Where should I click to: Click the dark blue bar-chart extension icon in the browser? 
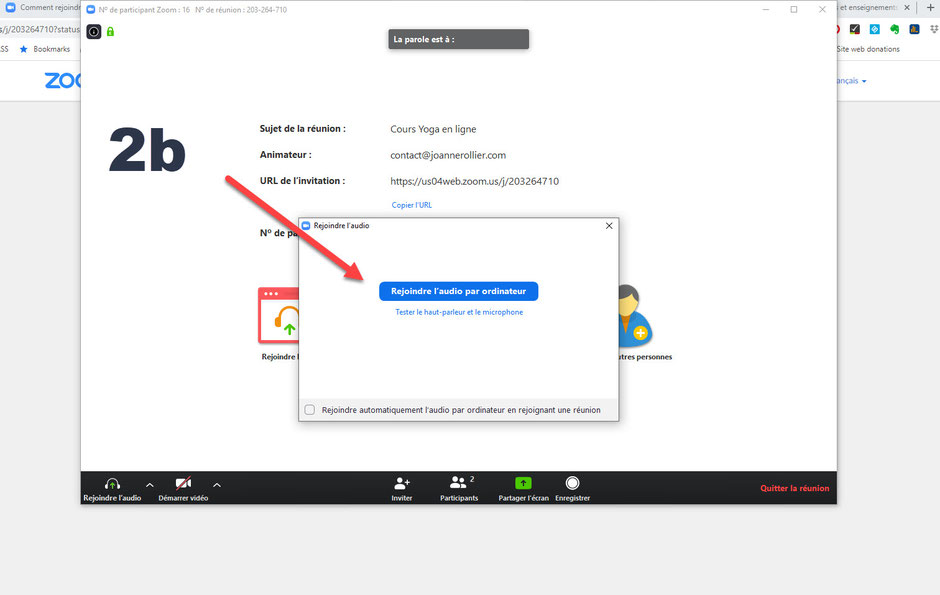pos(914,29)
